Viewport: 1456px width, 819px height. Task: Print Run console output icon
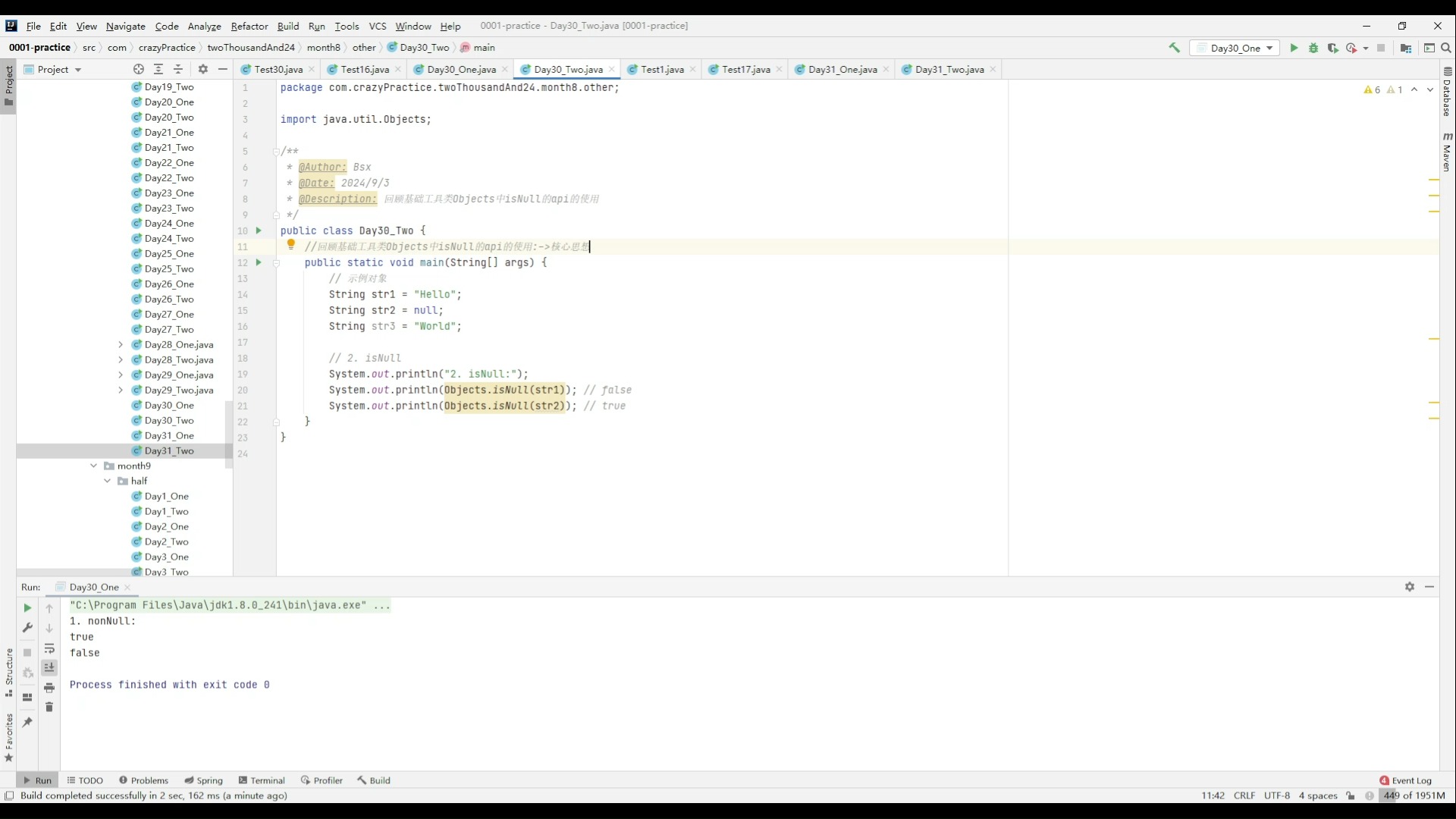(x=49, y=688)
